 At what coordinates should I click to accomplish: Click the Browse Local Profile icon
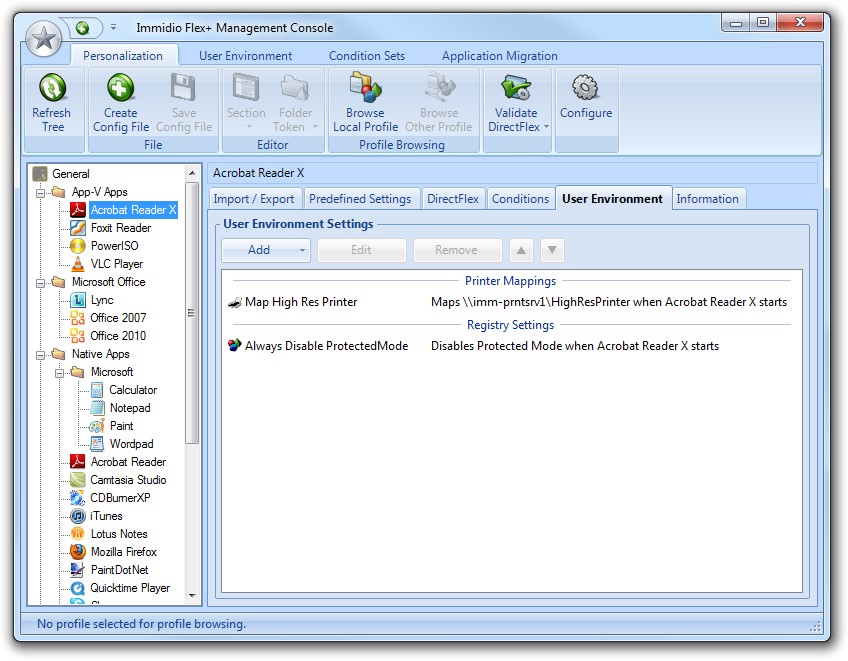coord(366,88)
